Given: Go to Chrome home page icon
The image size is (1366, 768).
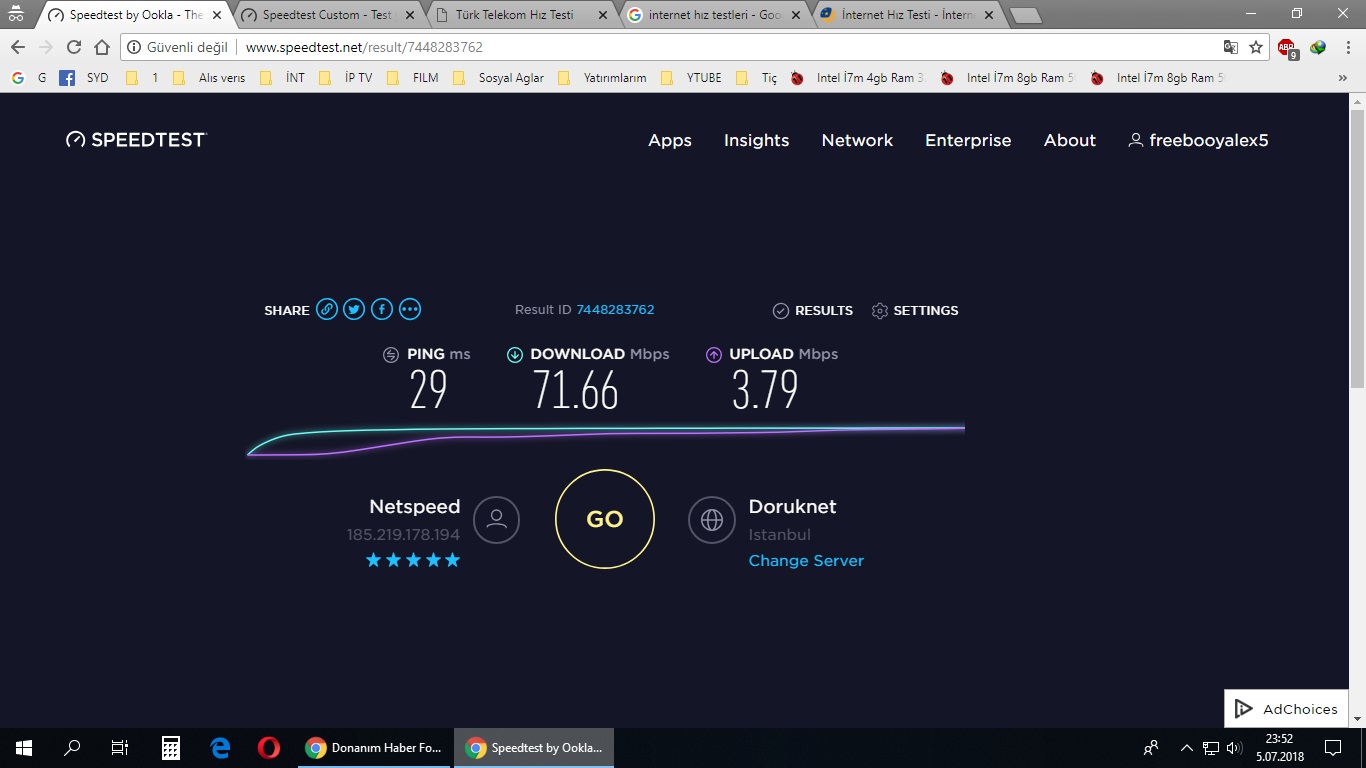Looking at the screenshot, I should pyautogui.click(x=102, y=47).
